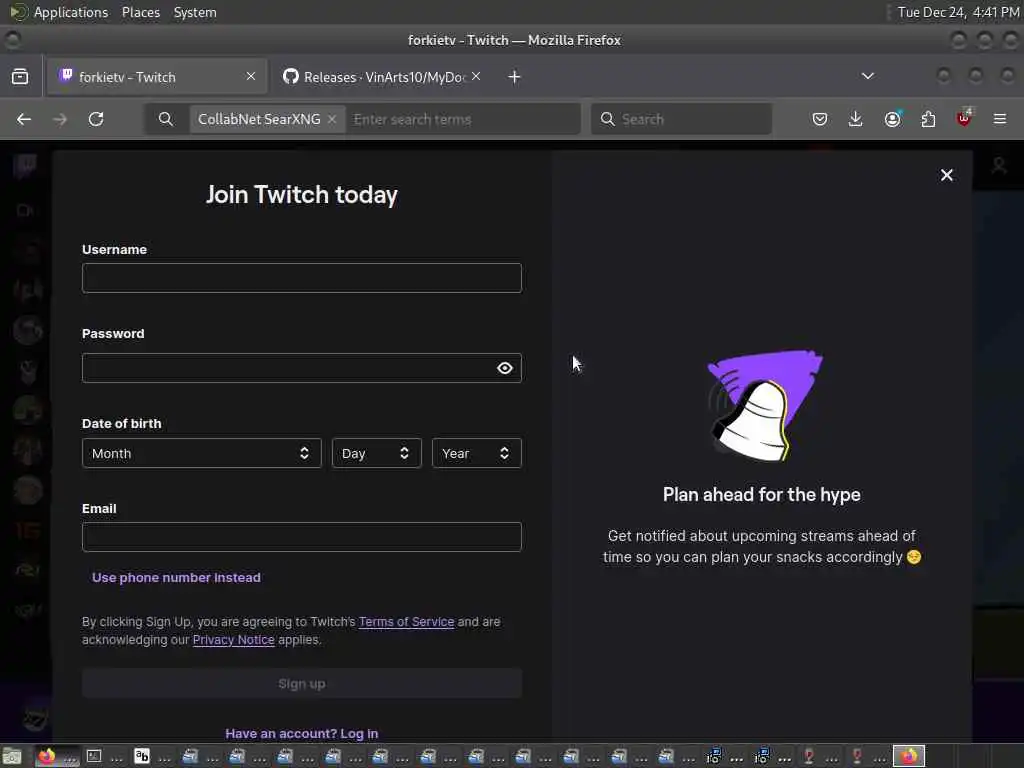Open the Applications menu
Image resolution: width=1024 pixels, height=768 pixels.
point(71,12)
